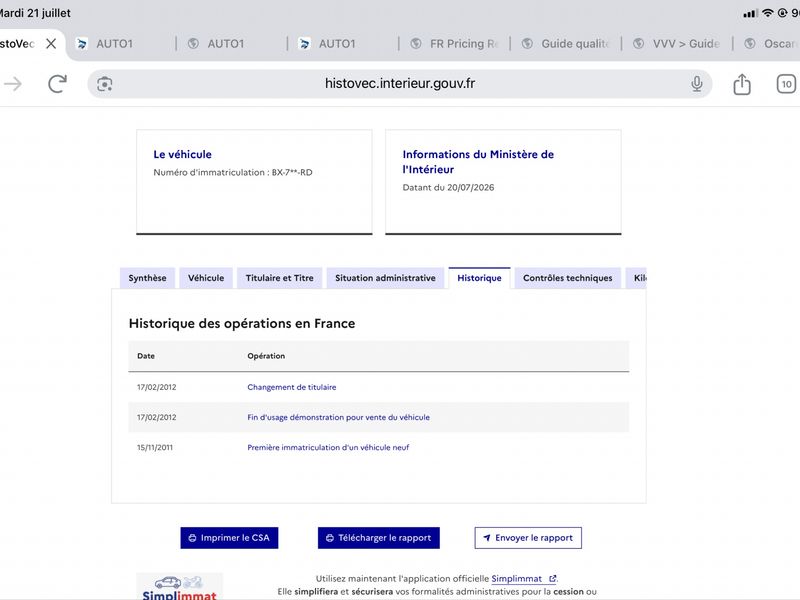Open the Simplimmat link
This screenshot has height=600, width=800.
tap(523, 579)
